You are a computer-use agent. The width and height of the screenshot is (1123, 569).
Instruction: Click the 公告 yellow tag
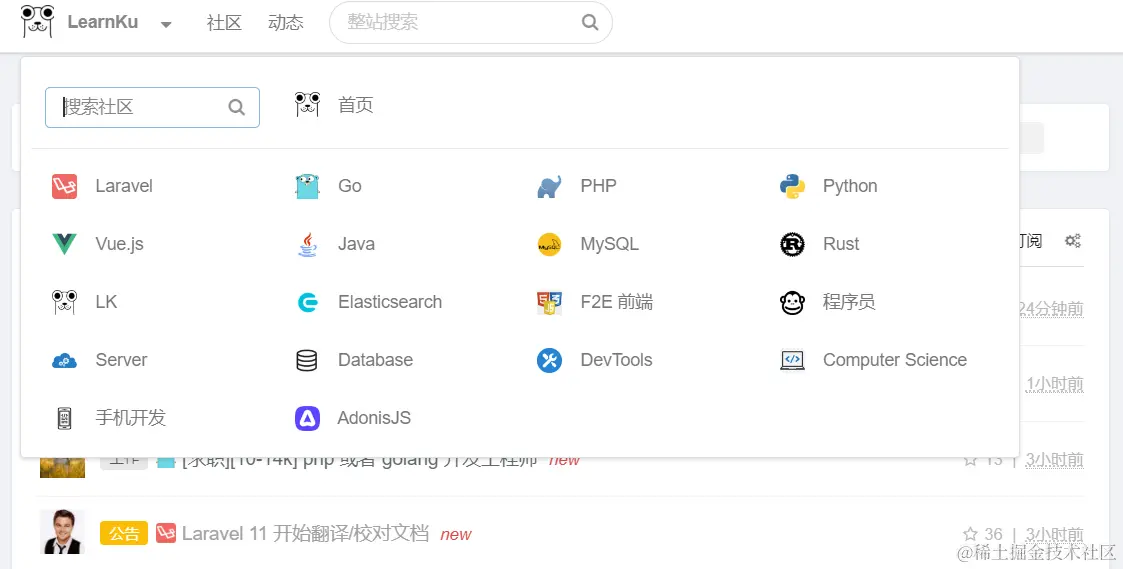pyautogui.click(x=124, y=534)
